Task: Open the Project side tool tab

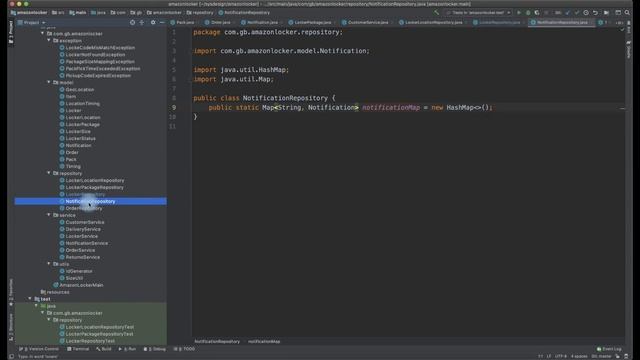Action: (11, 31)
